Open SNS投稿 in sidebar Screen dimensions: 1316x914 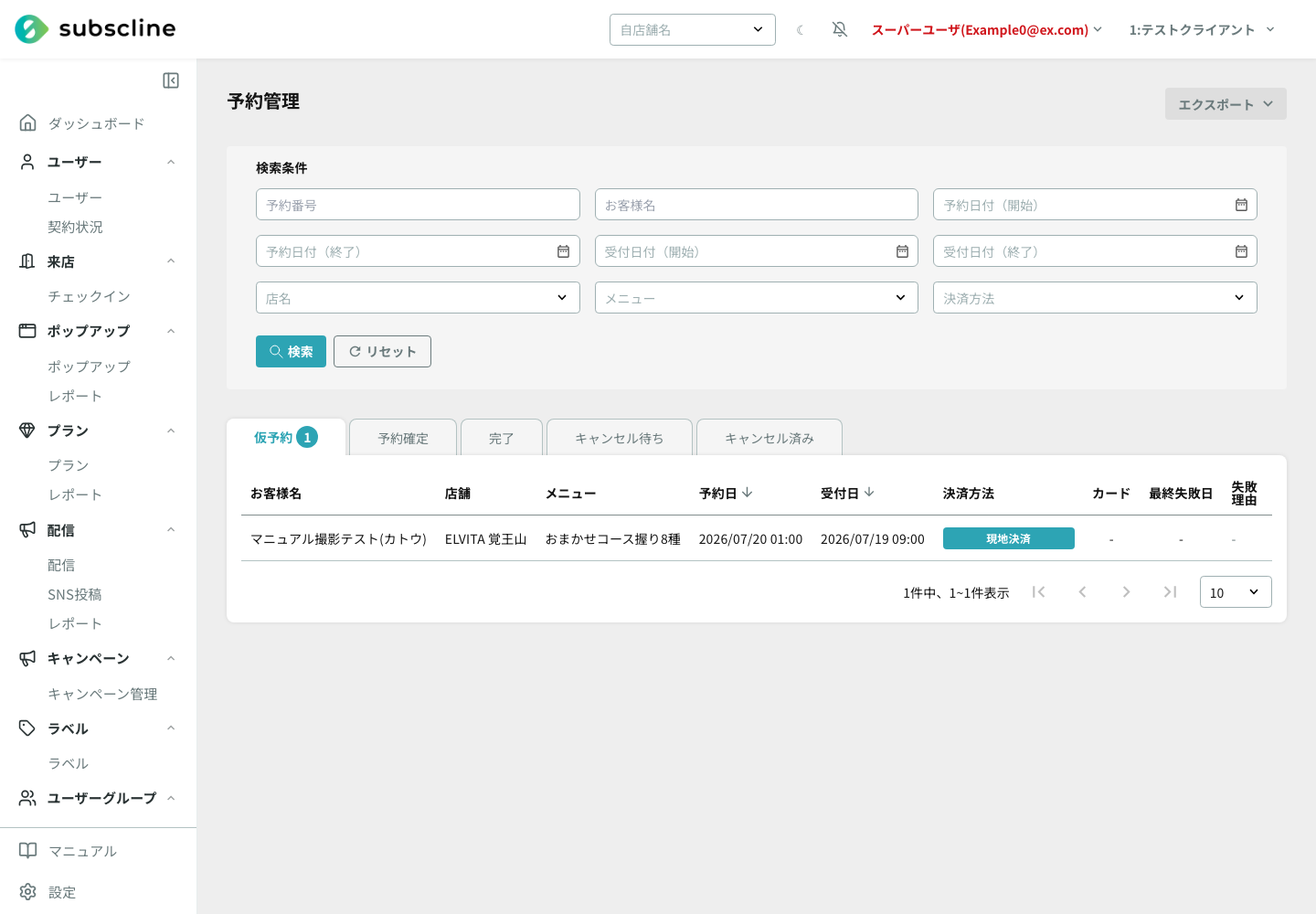click(75, 594)
